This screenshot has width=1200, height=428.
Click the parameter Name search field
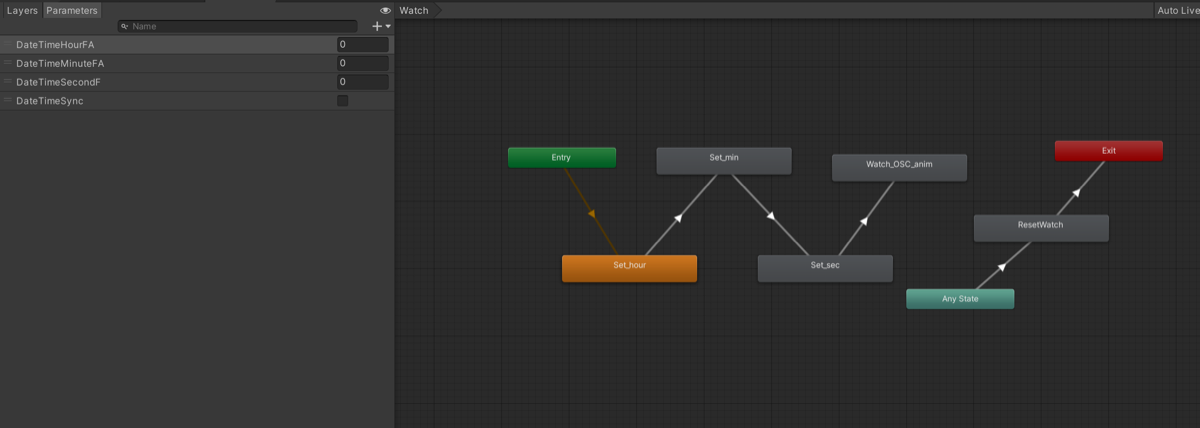[237, 26]
